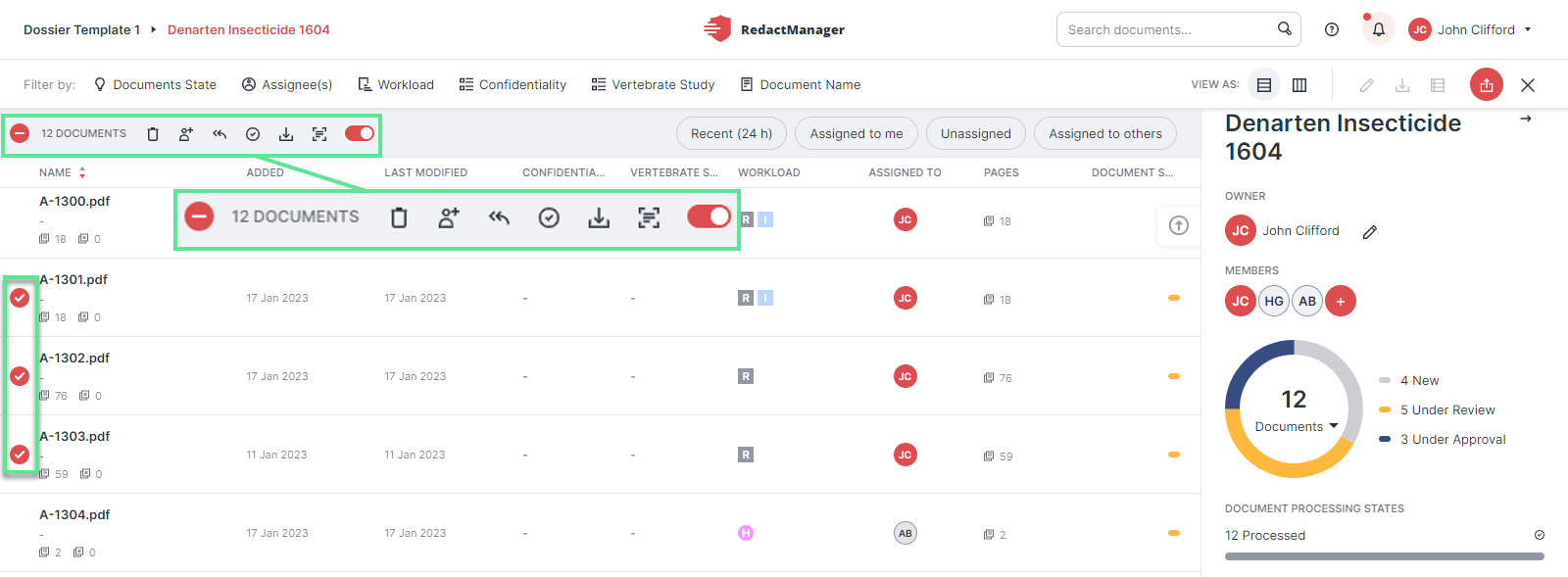
Task: Click the magnifier icon in the search box
Action: pyautogui.click(x=1284, y=28)
